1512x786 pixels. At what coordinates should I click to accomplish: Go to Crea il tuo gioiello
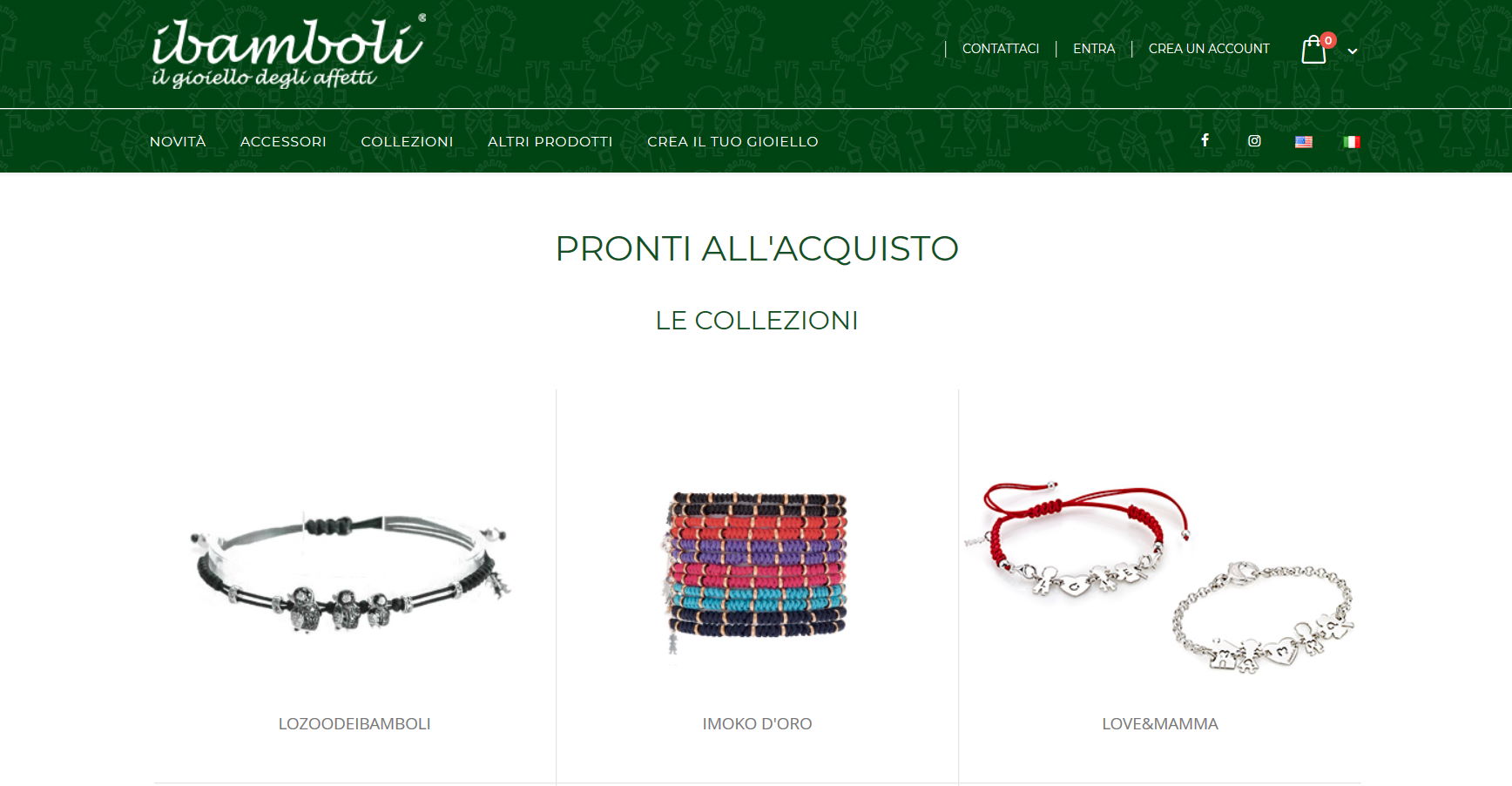pyautogui.click(x=732, y=141)
